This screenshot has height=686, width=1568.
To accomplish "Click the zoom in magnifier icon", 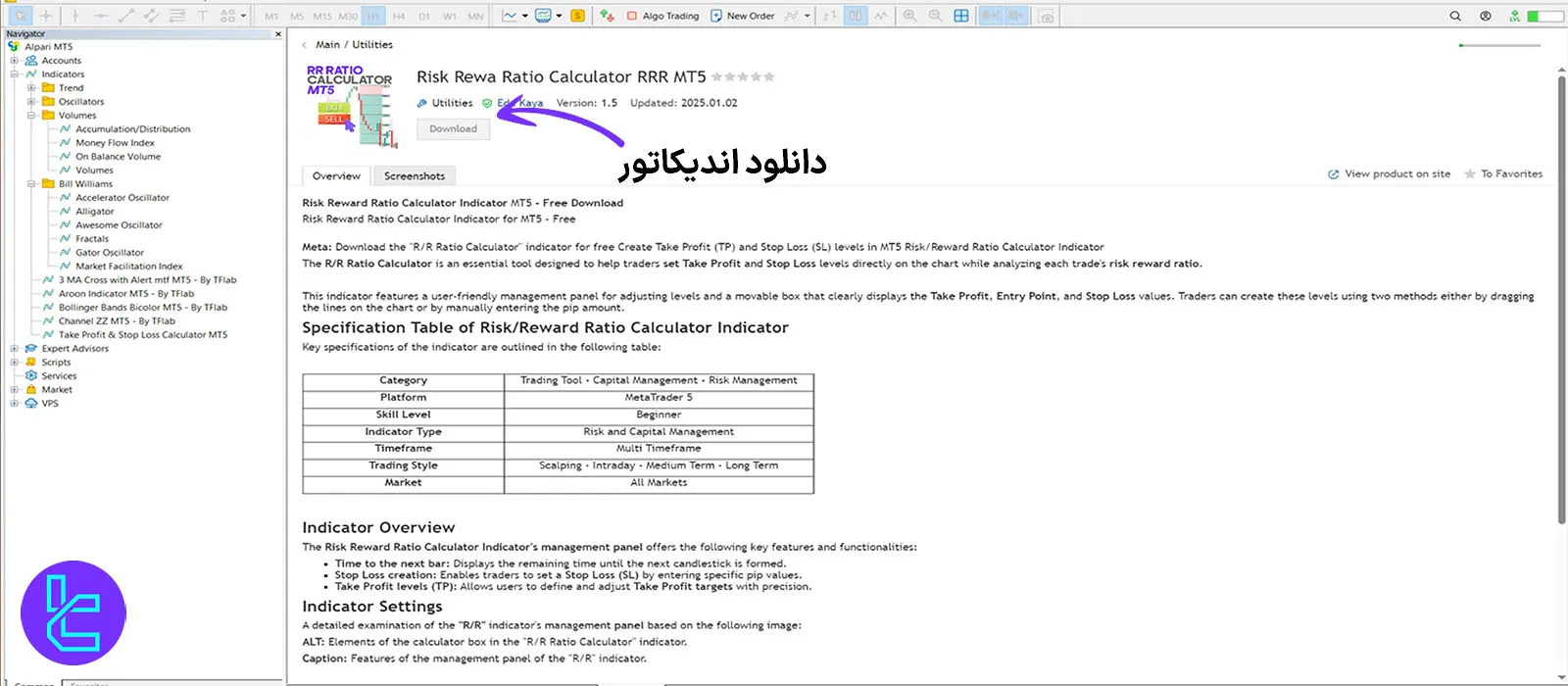I will [910, 16].
